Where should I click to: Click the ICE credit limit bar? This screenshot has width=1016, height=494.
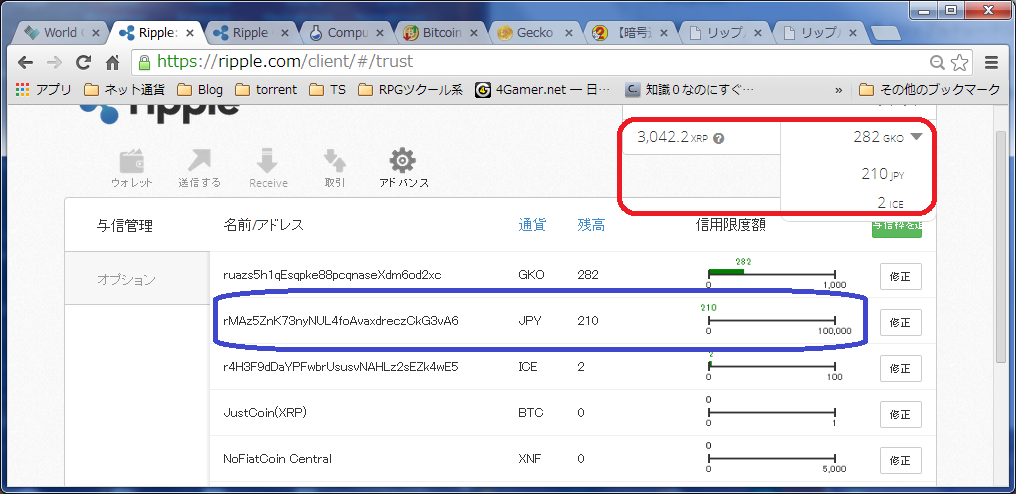tap(772, 366)
